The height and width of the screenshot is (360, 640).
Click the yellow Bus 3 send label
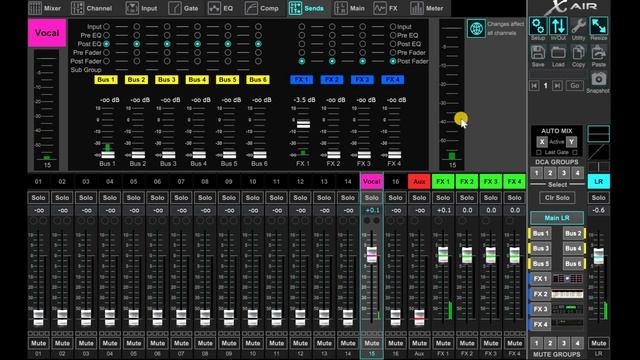pos(167,80)
